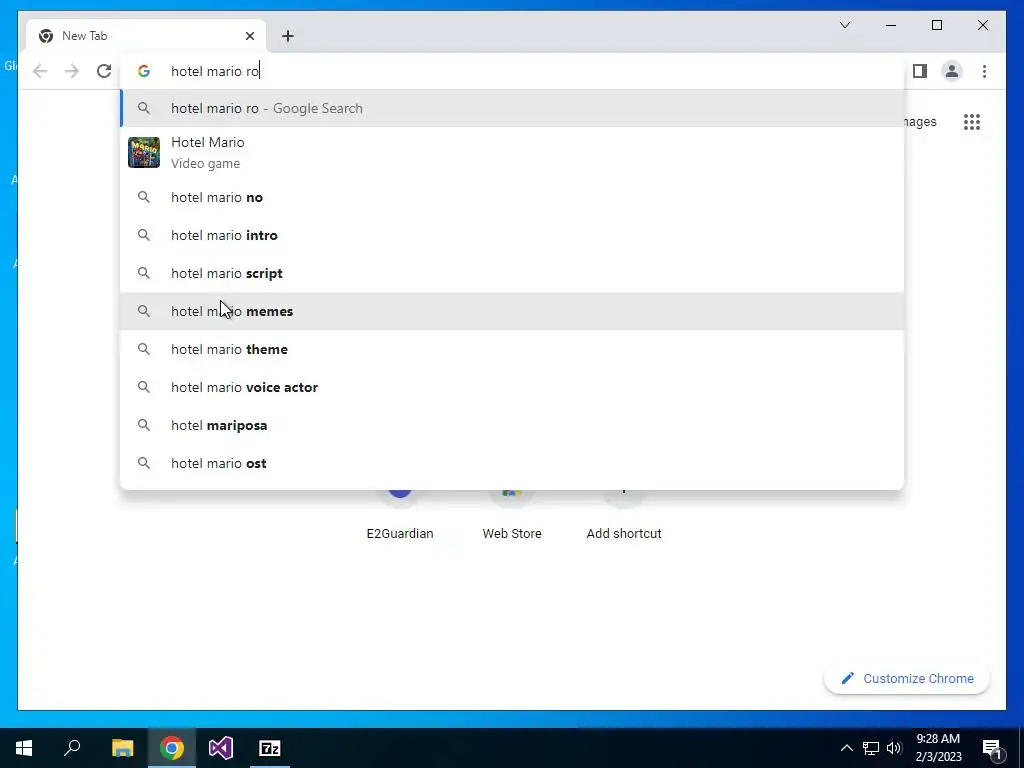
Task: Click the network status tray icon
Action: [871, 748]
